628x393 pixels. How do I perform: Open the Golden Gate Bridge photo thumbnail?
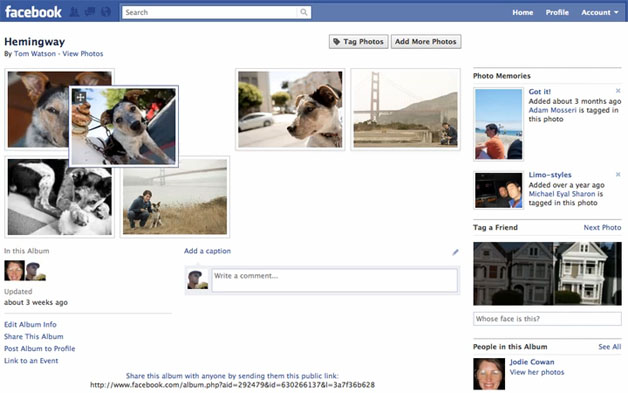[x=405, y=109]
